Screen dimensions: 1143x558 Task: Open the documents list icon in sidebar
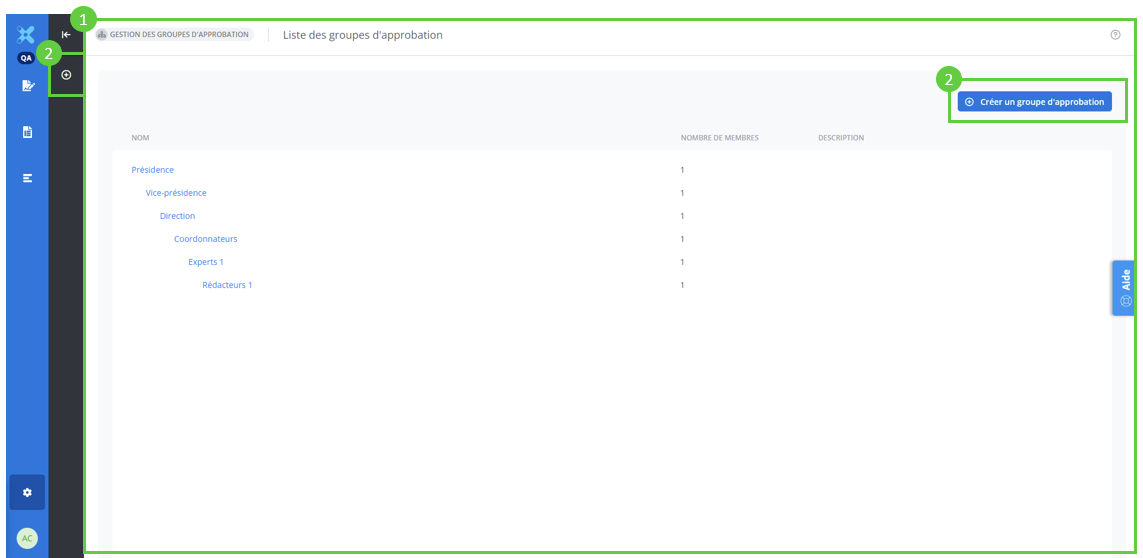(x=27, y=132)
